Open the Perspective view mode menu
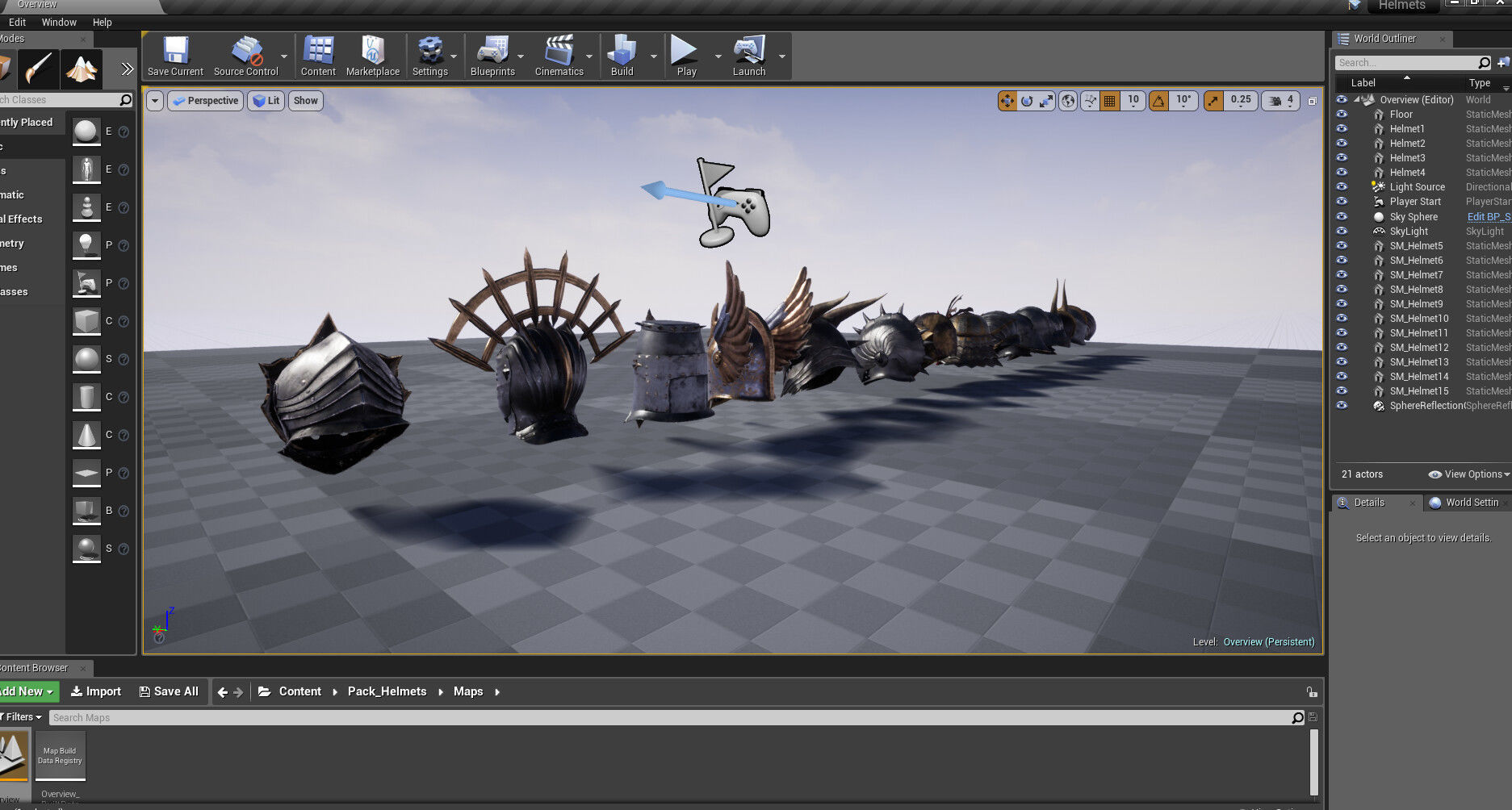Viewport: 1512px width, 810px height. tap(206, 101)
